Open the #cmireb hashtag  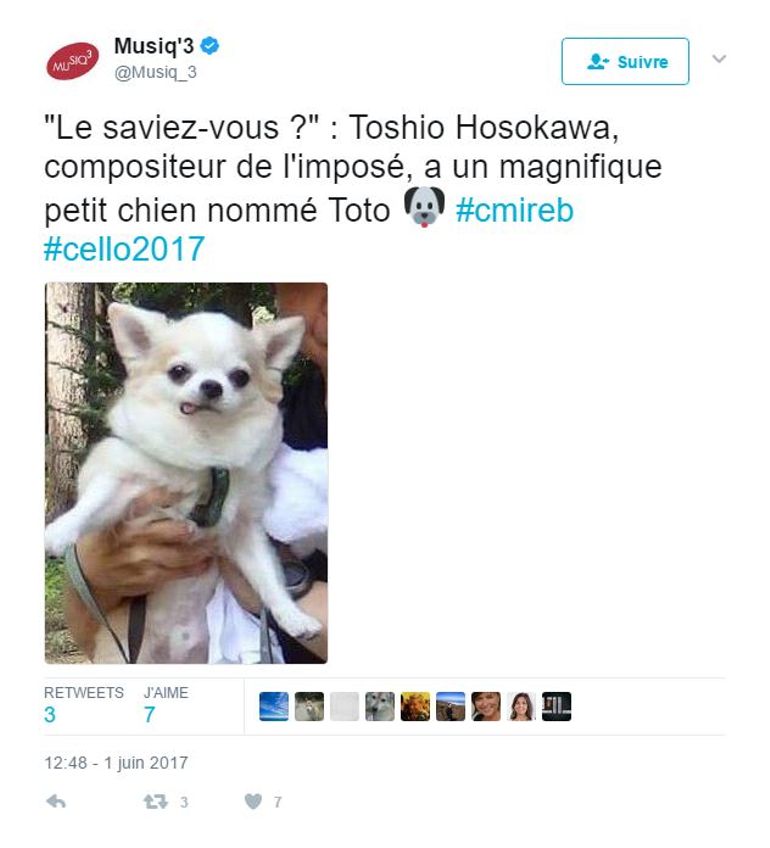515,210
